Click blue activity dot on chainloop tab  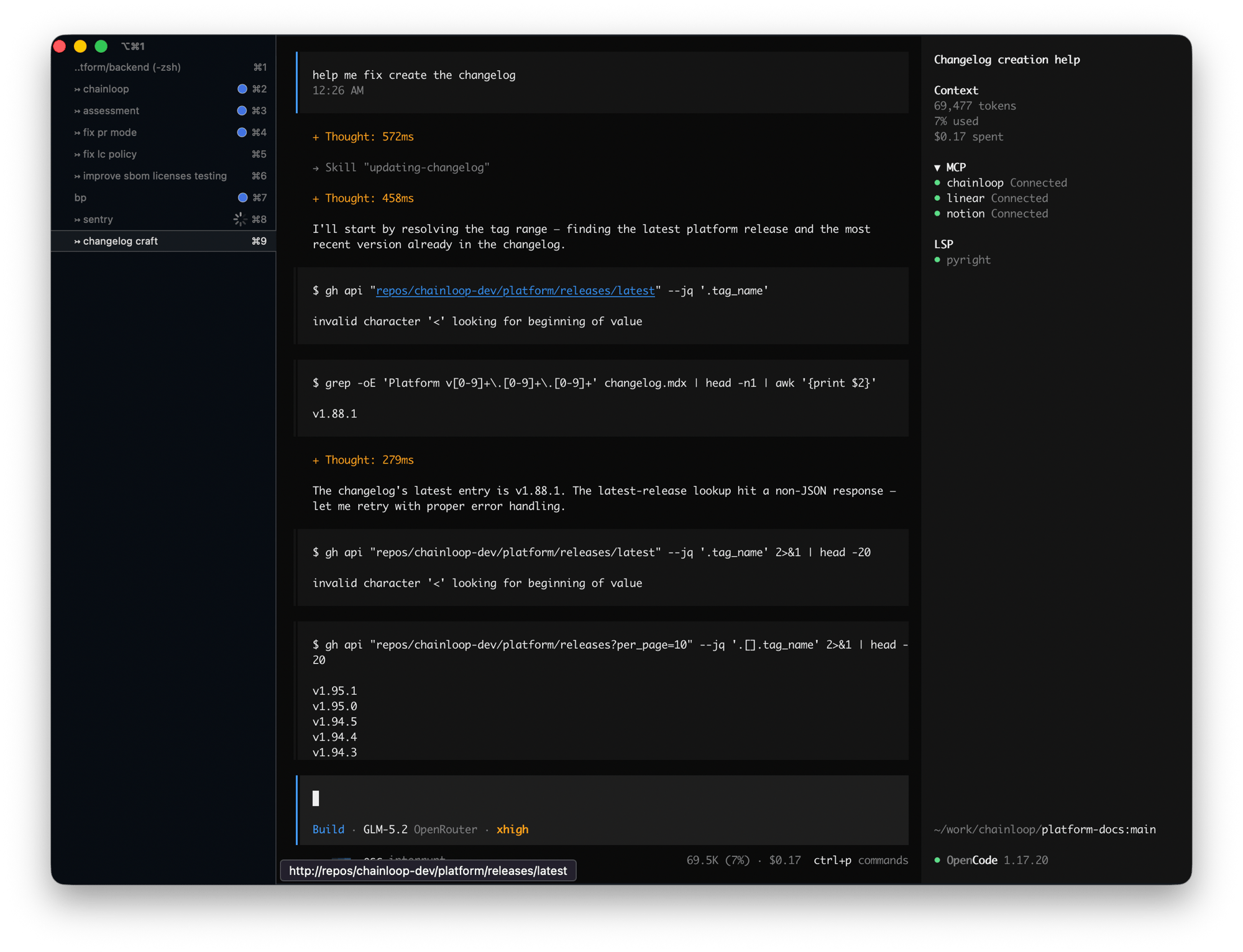point(242,89)
